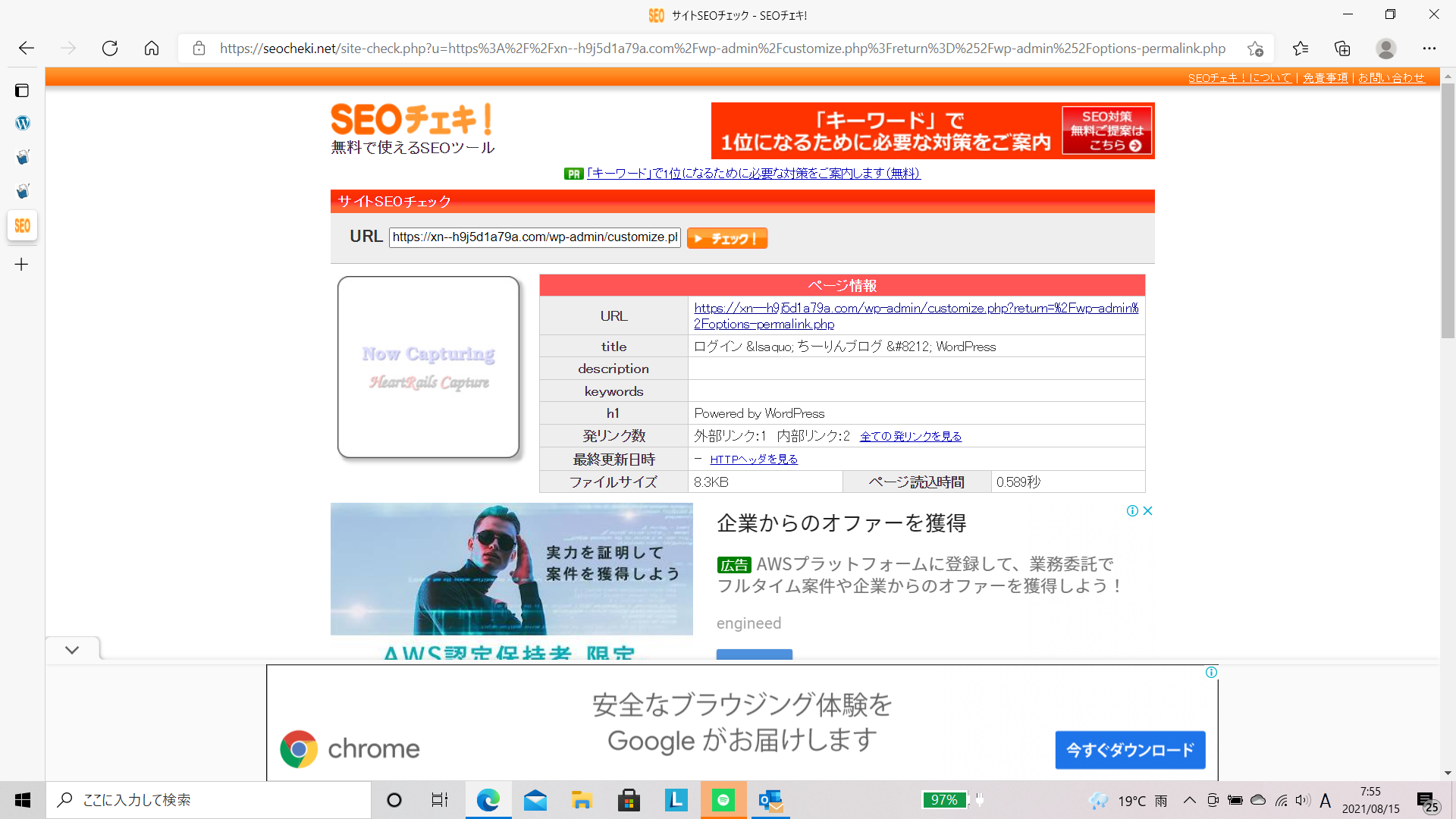Open the favorites list
The image size is (1456, 819).
[x=1301, y=49]
